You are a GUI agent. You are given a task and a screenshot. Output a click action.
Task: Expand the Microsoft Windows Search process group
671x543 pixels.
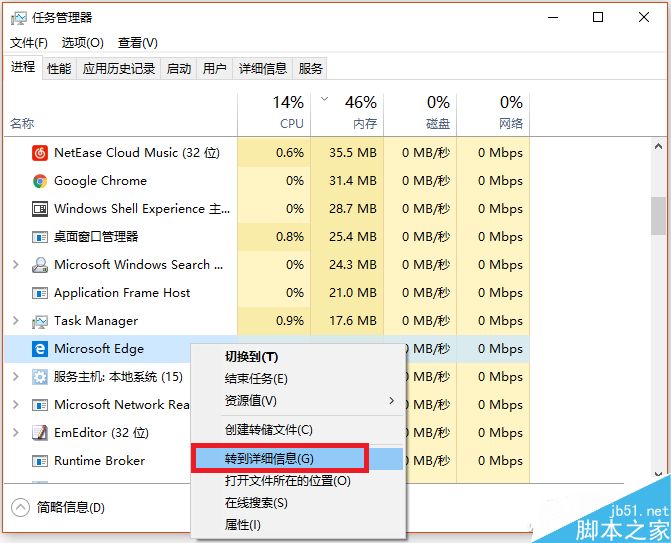(15, 265)
